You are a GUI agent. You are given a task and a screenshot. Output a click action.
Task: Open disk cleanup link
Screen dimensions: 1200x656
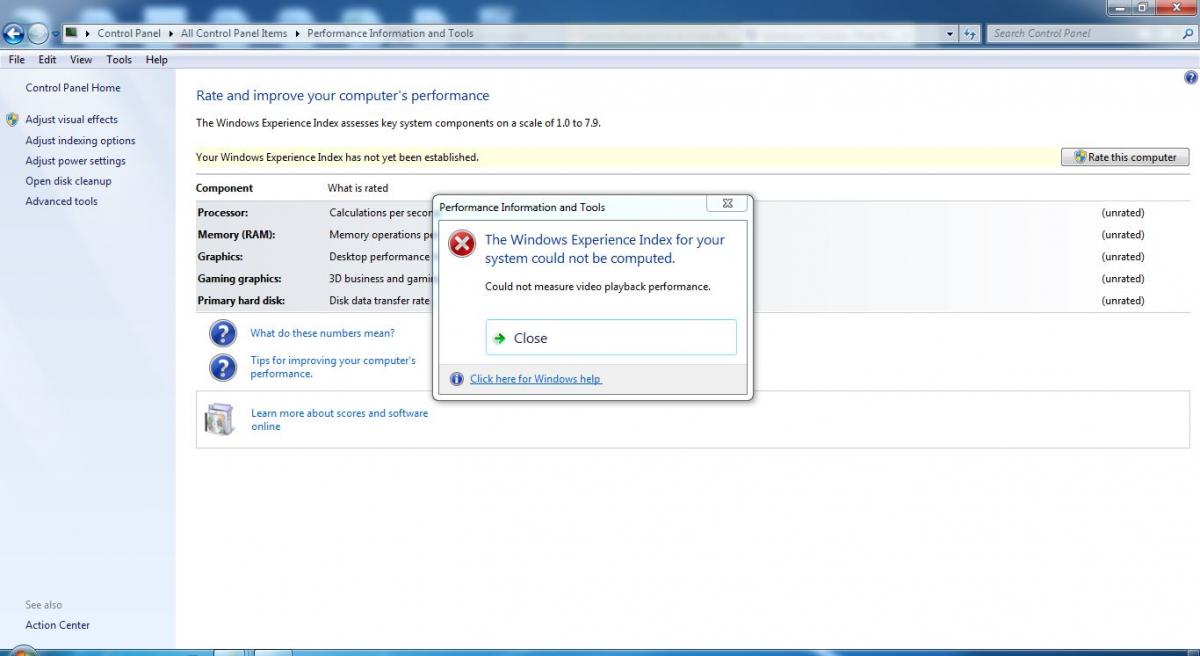click(68, 181)
